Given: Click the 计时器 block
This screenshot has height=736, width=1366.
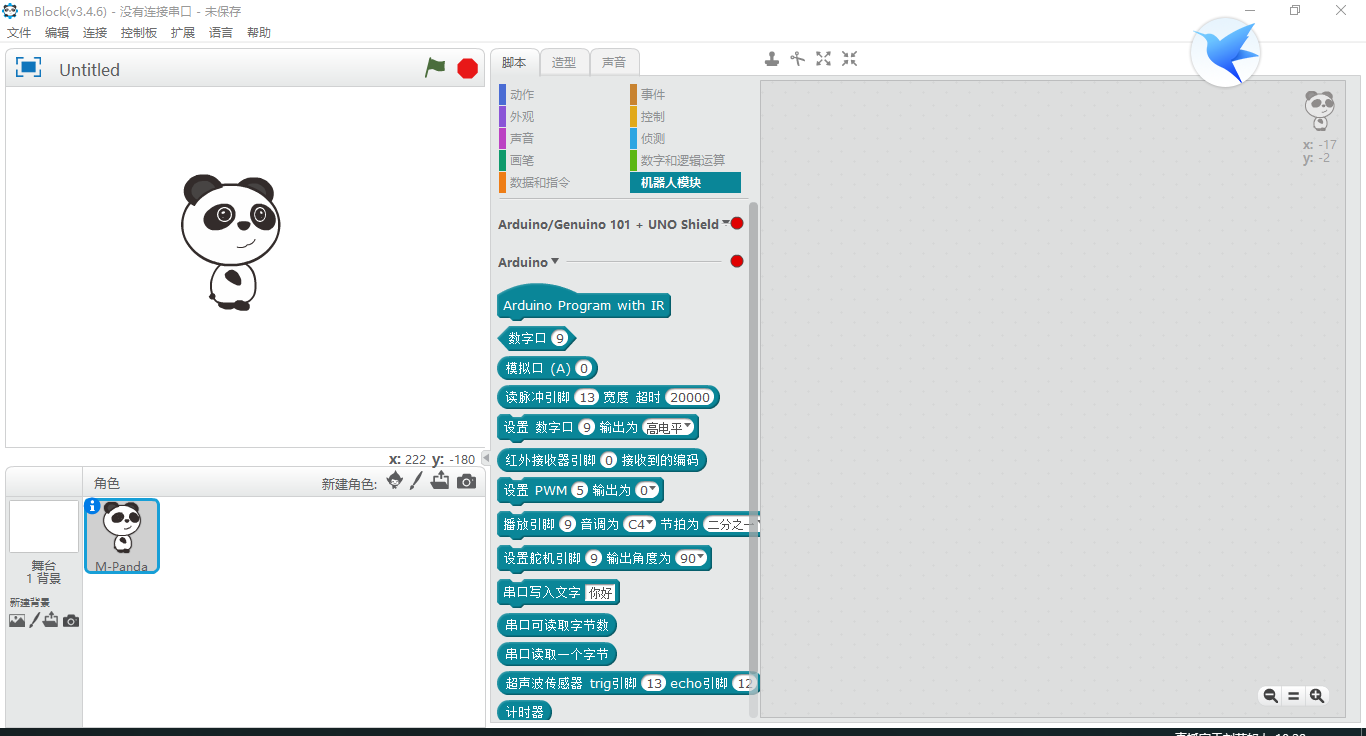Looking at the screenshot, I should [x=525, y=712].
